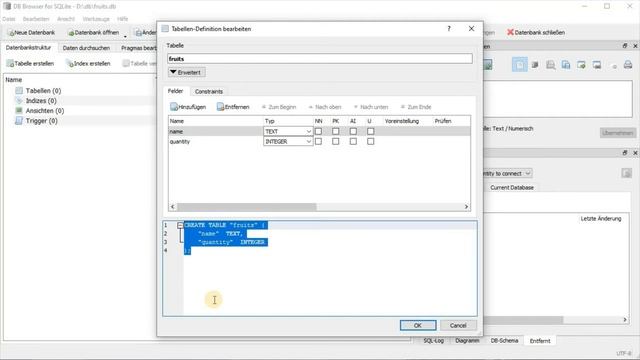The height and width of the screenshot is (360, 640).
Task: Click the Entfernen field icon
Action: tap(221, 107)
